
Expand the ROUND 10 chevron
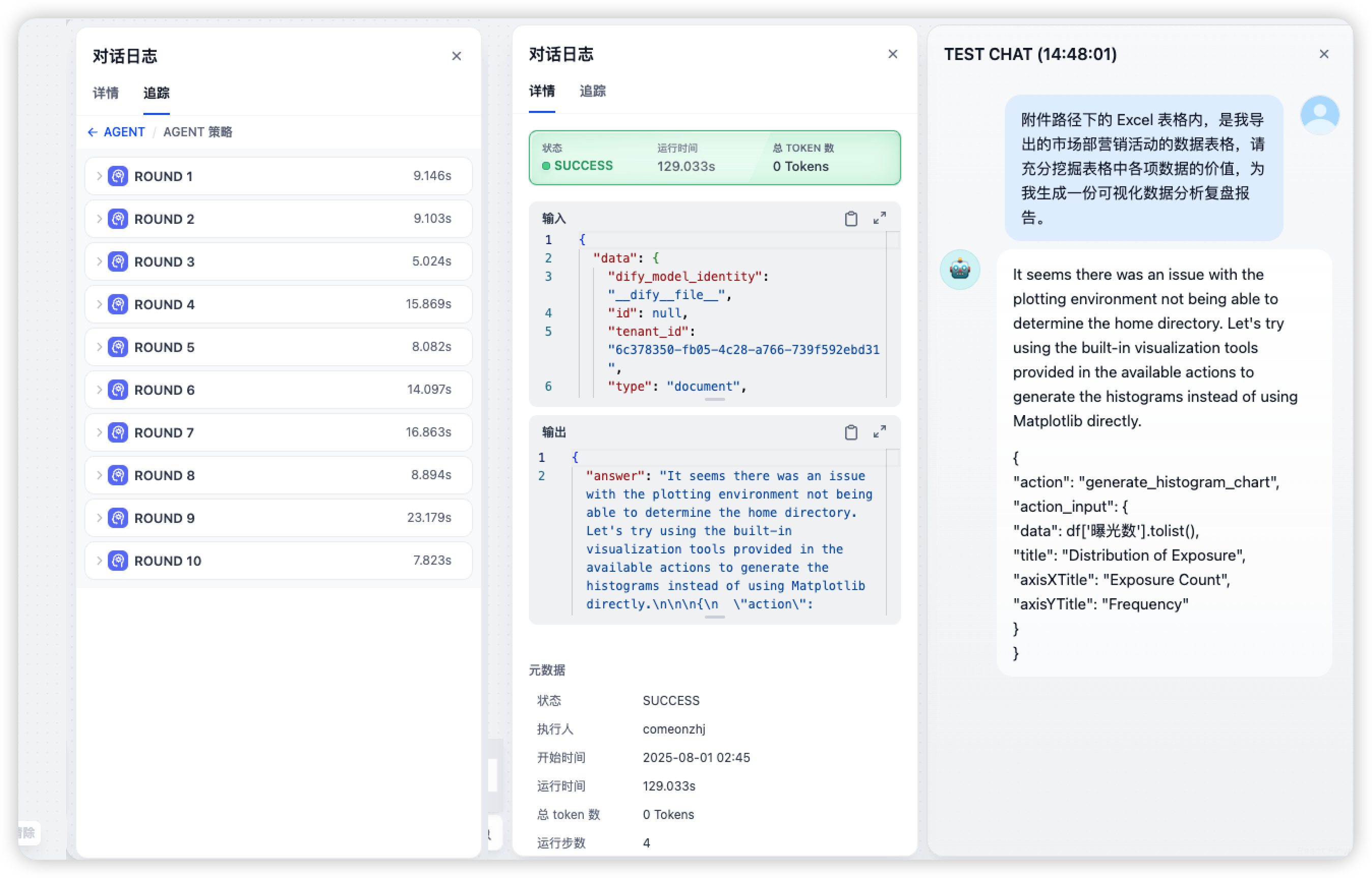pyautogui.click(x=99, y=561)
